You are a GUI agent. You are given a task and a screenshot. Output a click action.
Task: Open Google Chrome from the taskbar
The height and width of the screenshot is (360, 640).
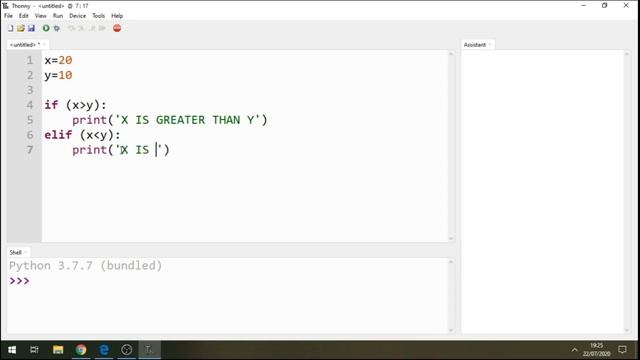81,350
